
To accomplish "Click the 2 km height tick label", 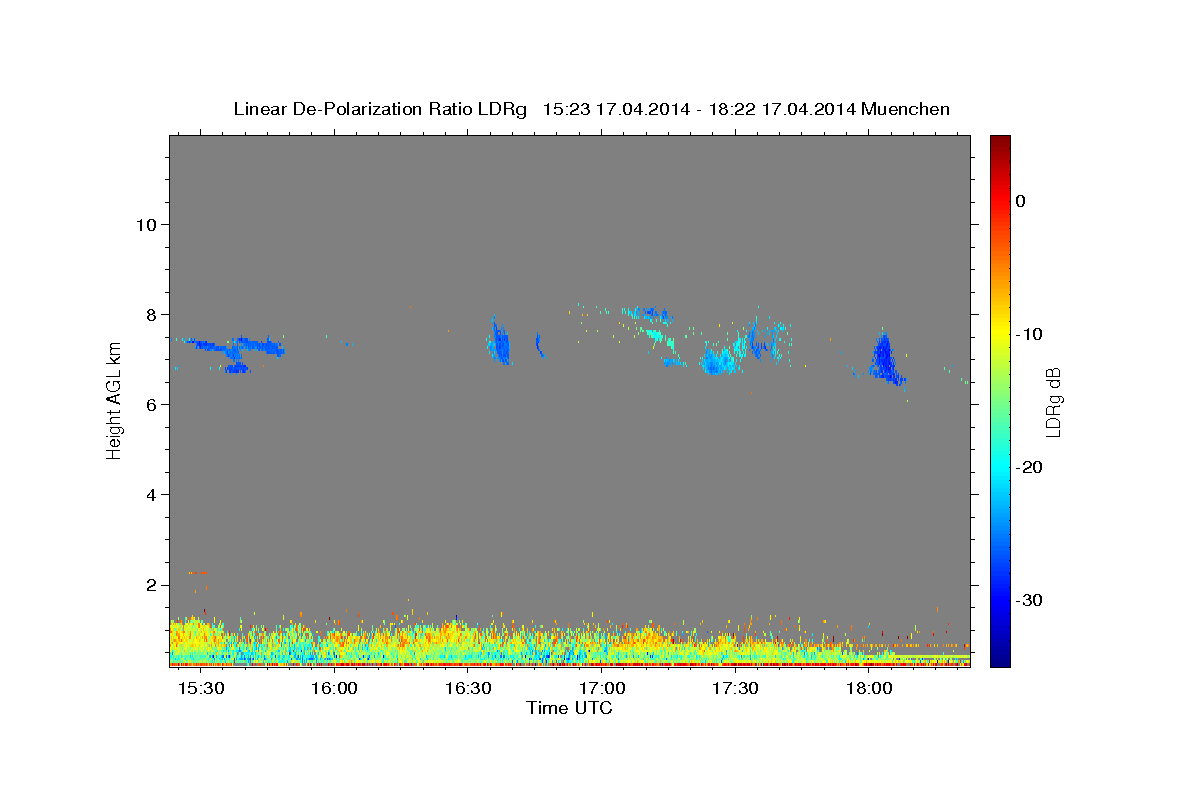I will pos(152,584).
